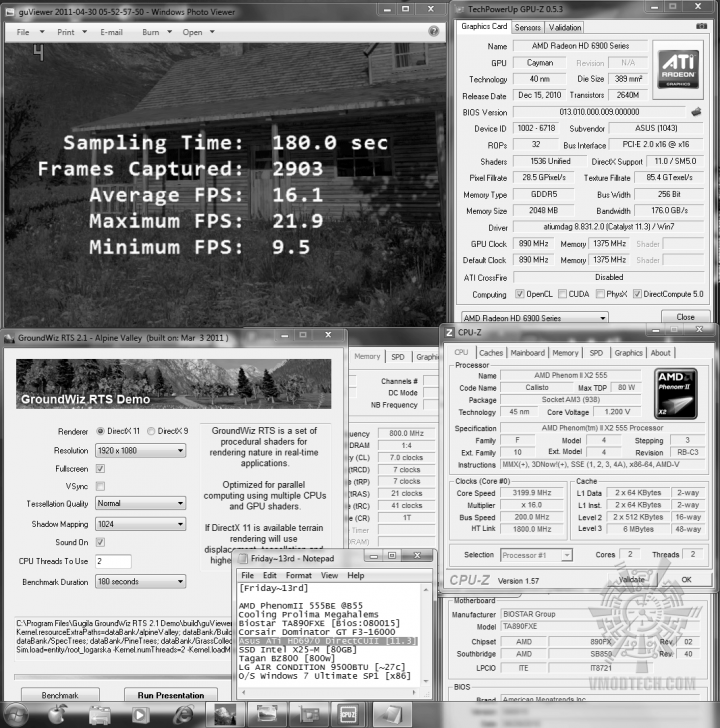Viewport: 720px width, 728px height.
Task: Click Photo Viewer title bar icon
Action: 10,12
